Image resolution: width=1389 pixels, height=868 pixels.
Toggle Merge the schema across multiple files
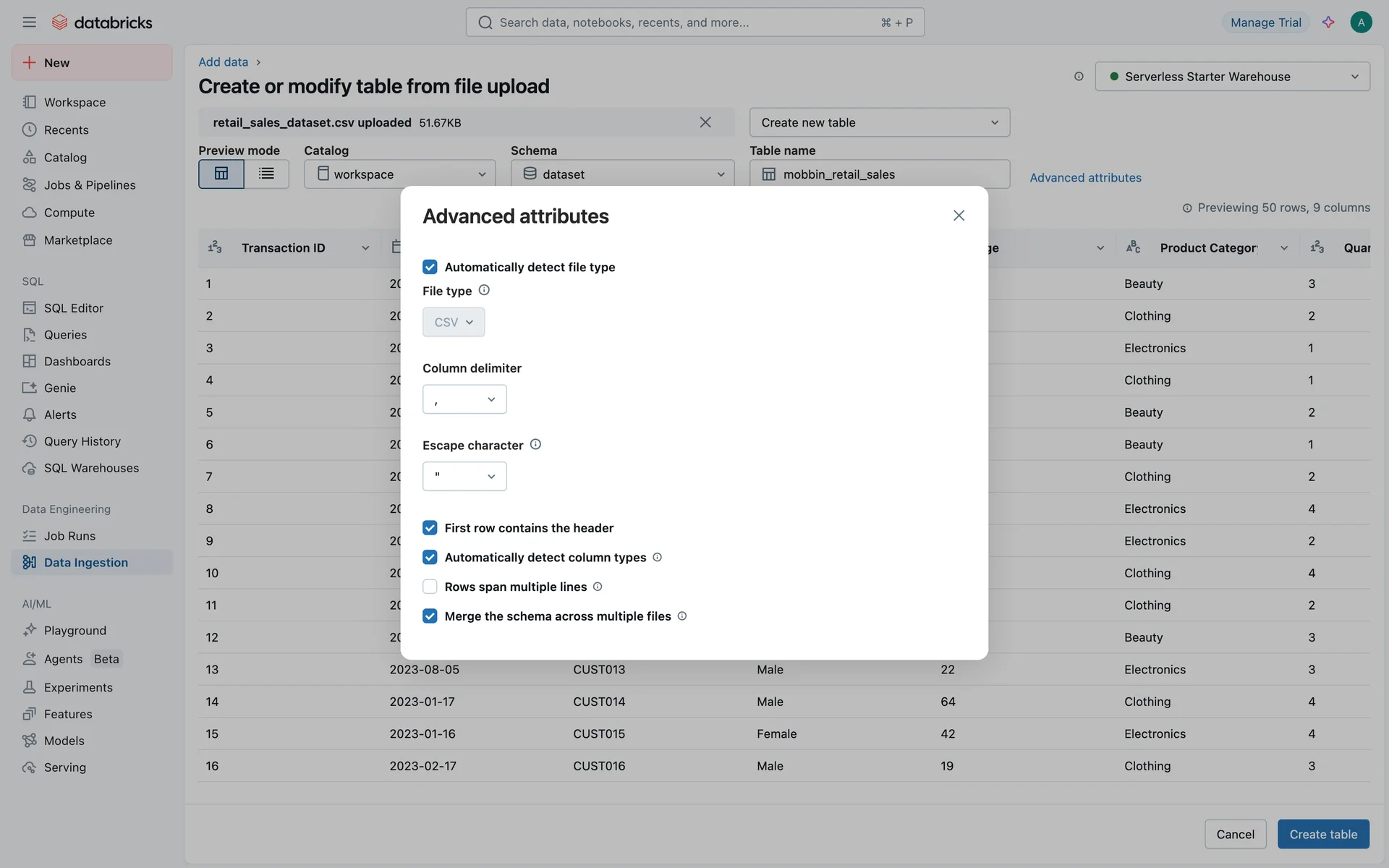(x=430, y=616)
